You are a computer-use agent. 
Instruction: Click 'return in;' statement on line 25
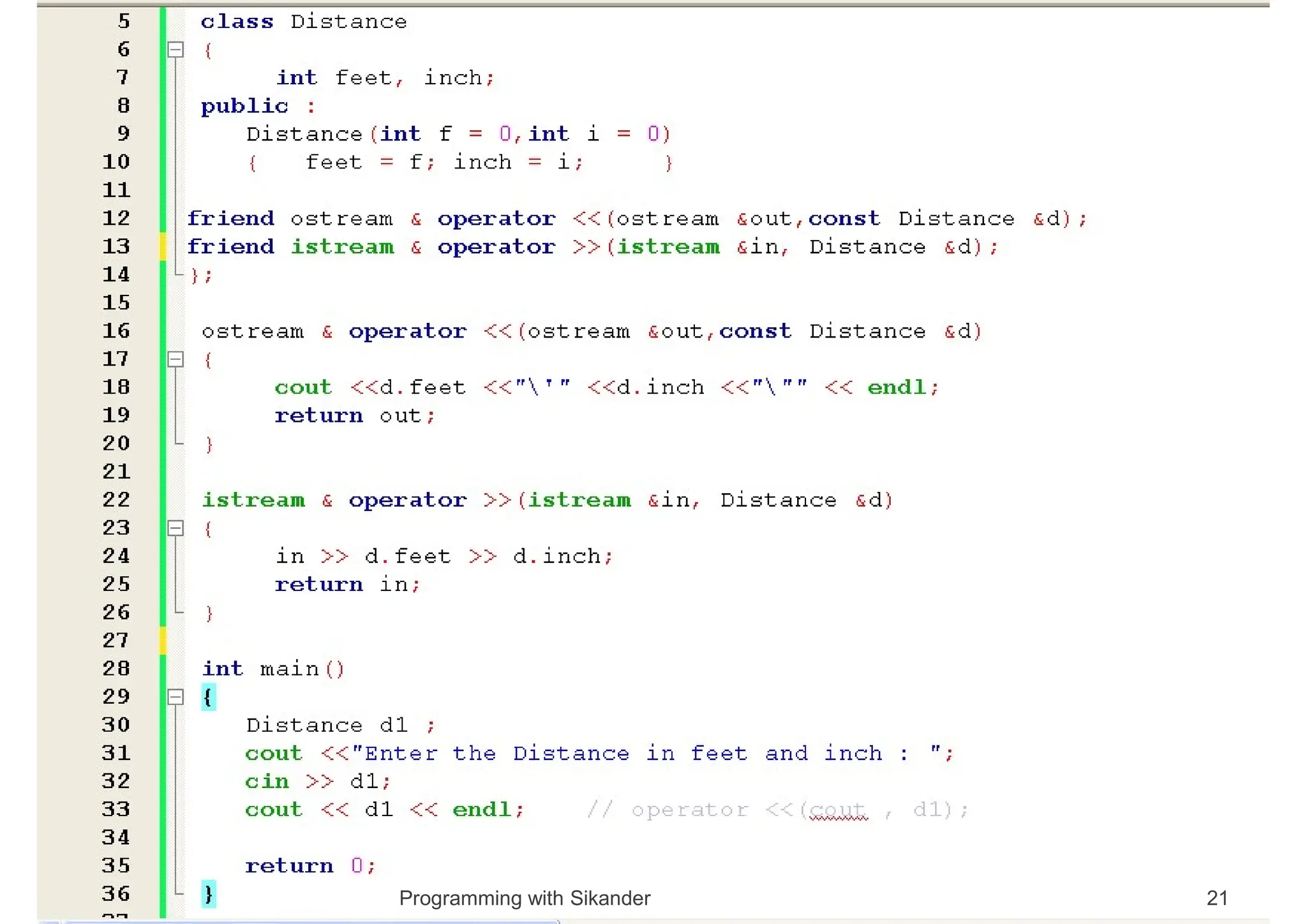[348, 585]
